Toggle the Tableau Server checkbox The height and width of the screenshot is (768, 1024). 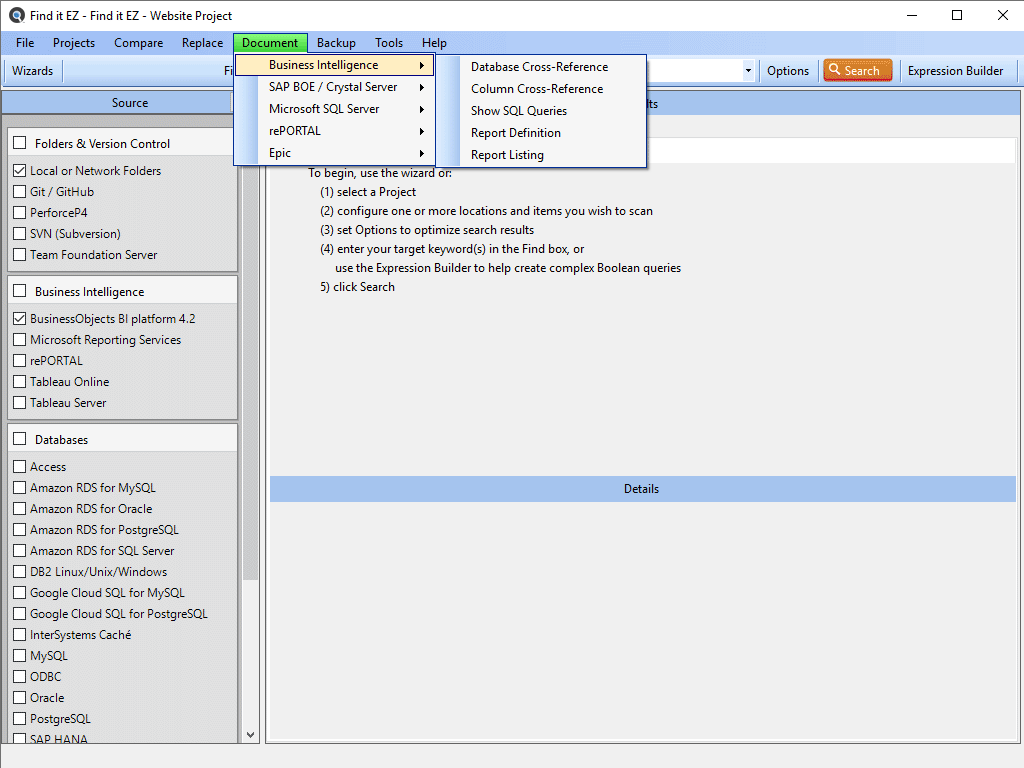pos(20,403)
